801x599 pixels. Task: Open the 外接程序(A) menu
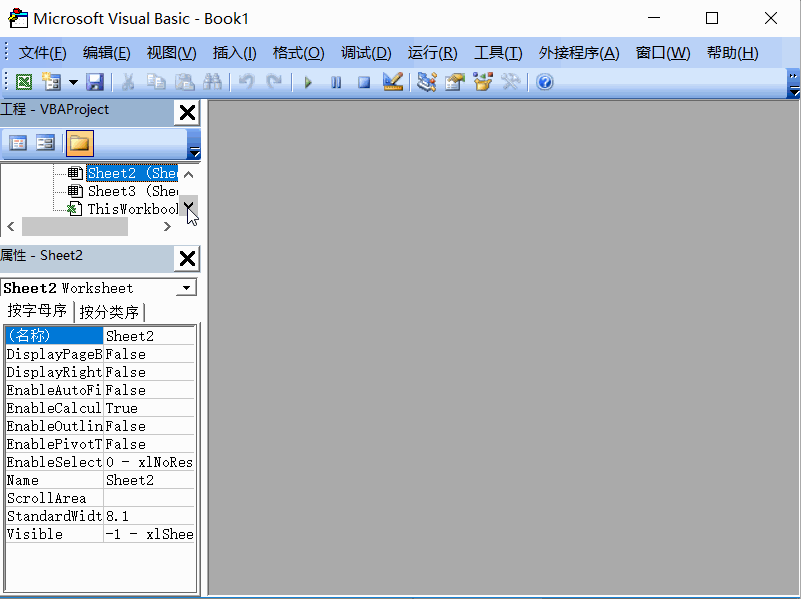[x=579, y=53]
